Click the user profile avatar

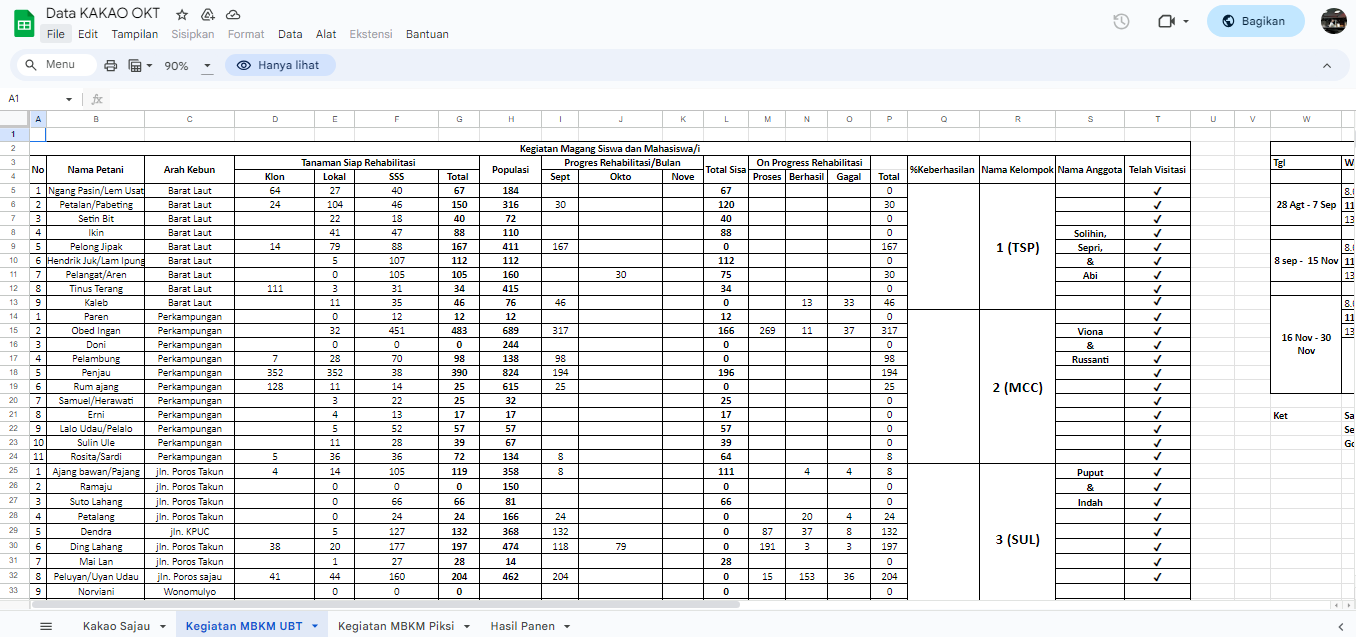[x=1333, y=21]
